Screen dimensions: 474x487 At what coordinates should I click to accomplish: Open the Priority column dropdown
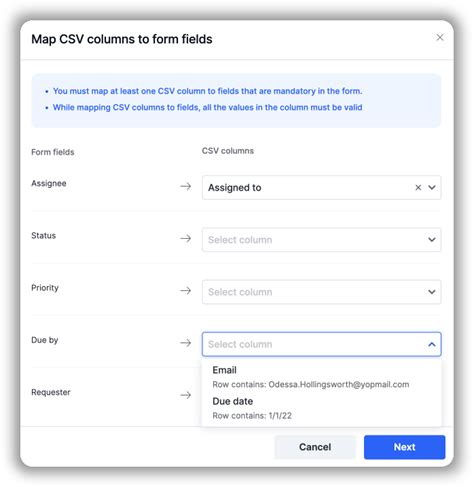point(321,292)
